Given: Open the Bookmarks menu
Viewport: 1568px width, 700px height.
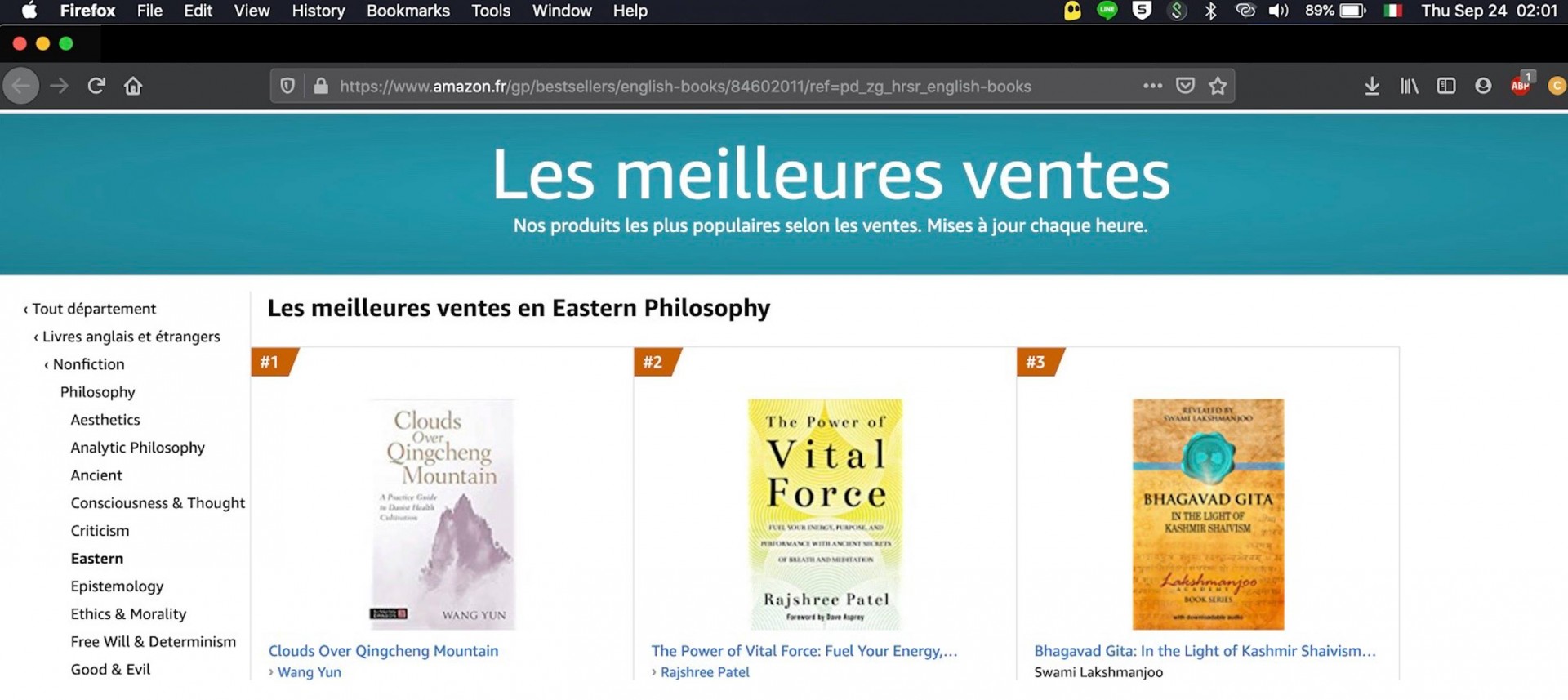Looking at the screenshot, I should click(x=408, y=11).
